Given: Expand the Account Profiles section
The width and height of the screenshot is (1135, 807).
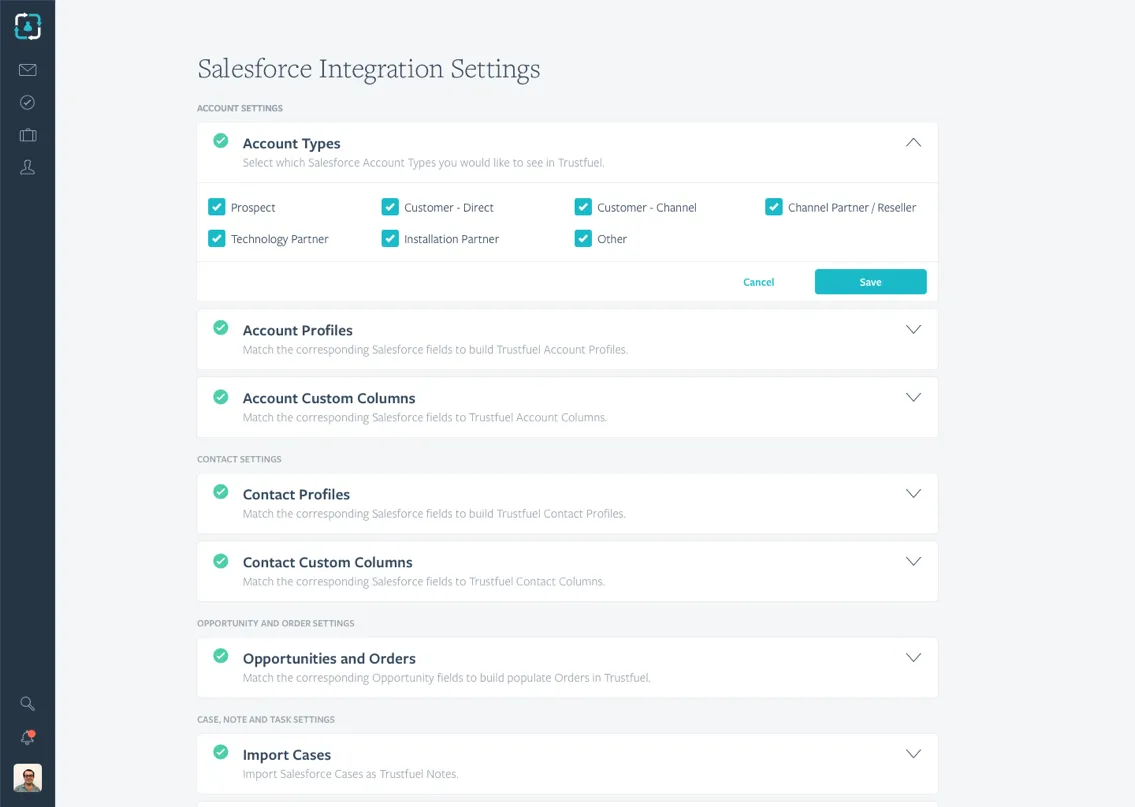Looking at the screenshot, I should click(913, 329).
